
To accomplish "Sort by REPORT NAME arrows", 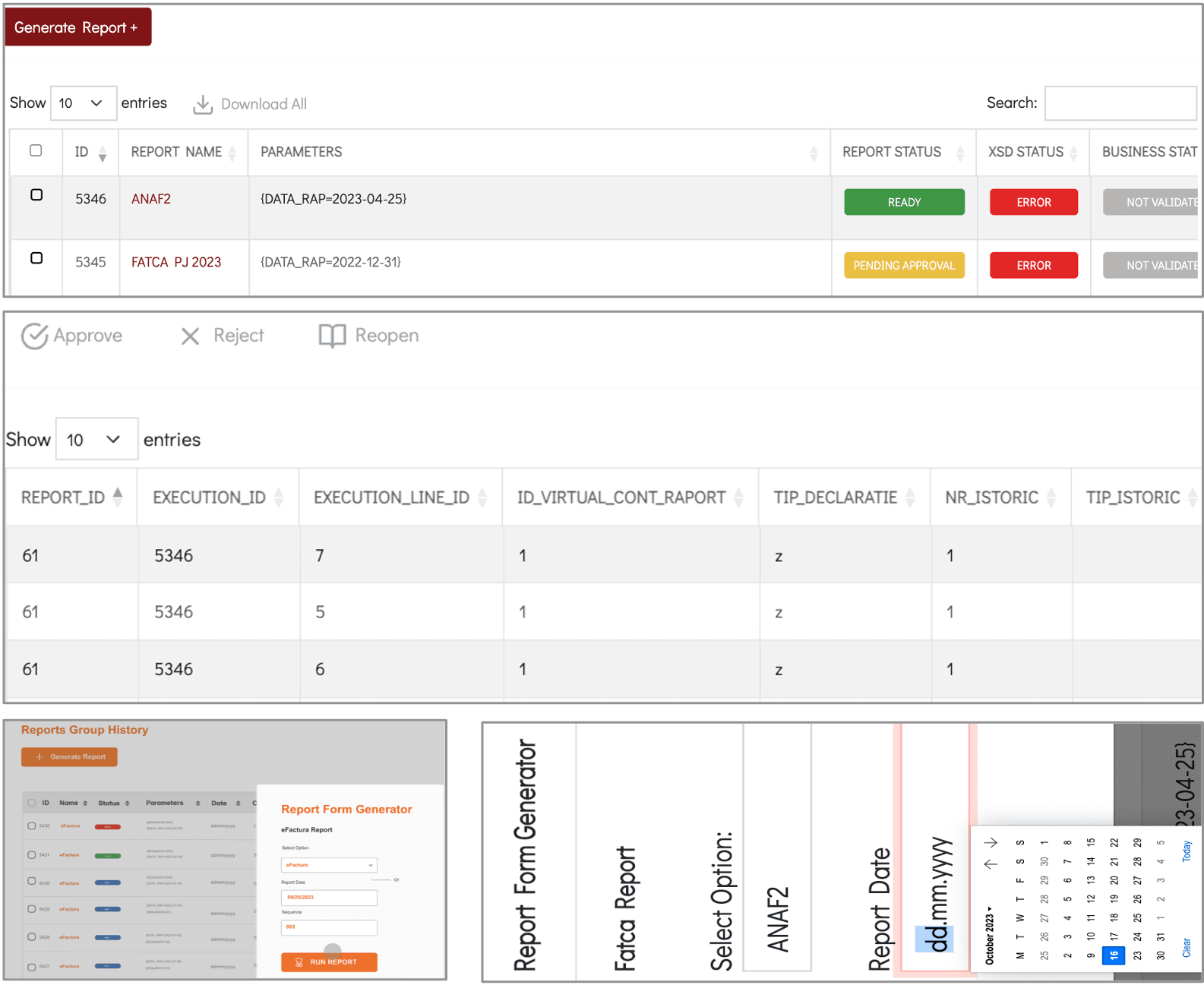I will coord(232,153).
